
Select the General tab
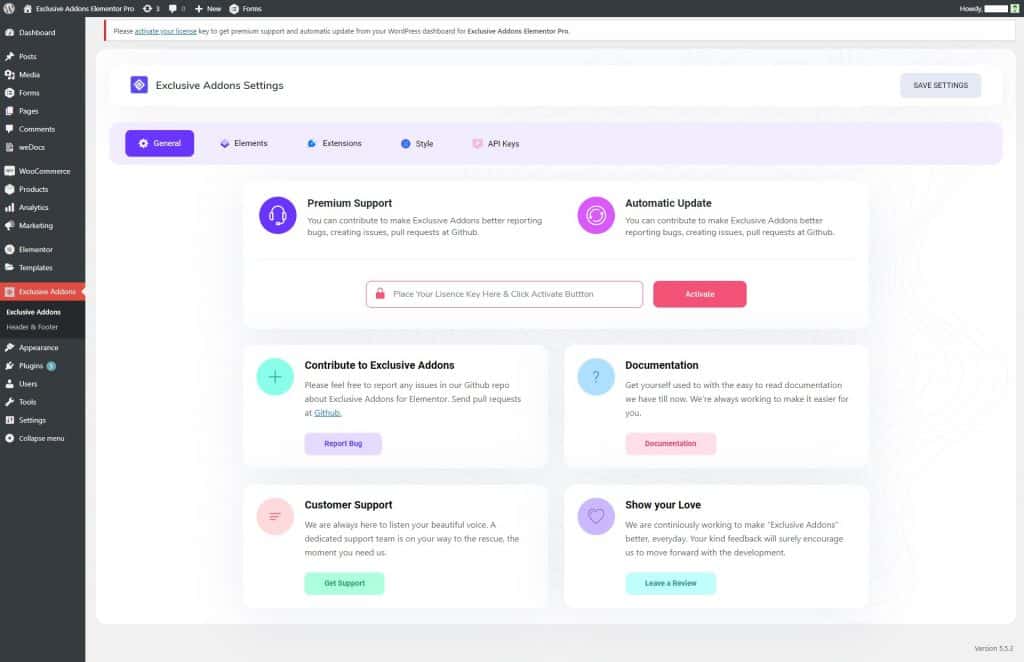(x=159, y=143)
